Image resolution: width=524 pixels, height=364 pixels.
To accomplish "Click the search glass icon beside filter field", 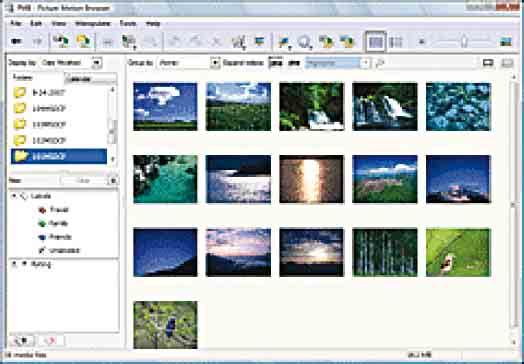I will (380, 63).
